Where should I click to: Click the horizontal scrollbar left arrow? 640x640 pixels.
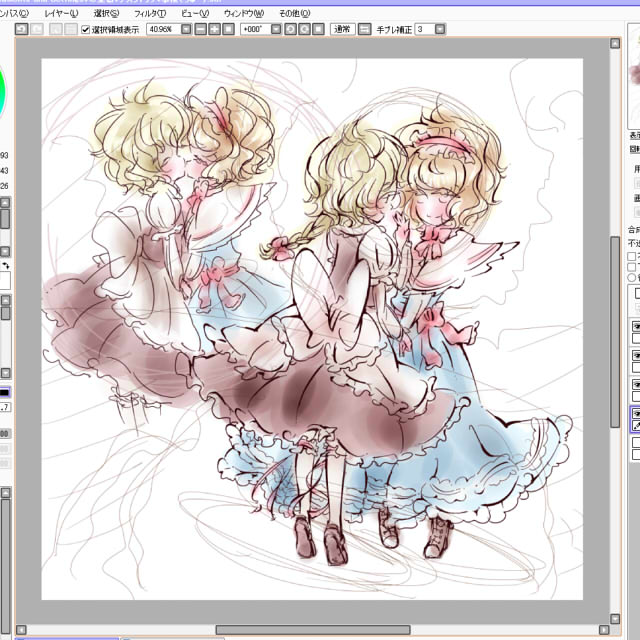(21, 630)
